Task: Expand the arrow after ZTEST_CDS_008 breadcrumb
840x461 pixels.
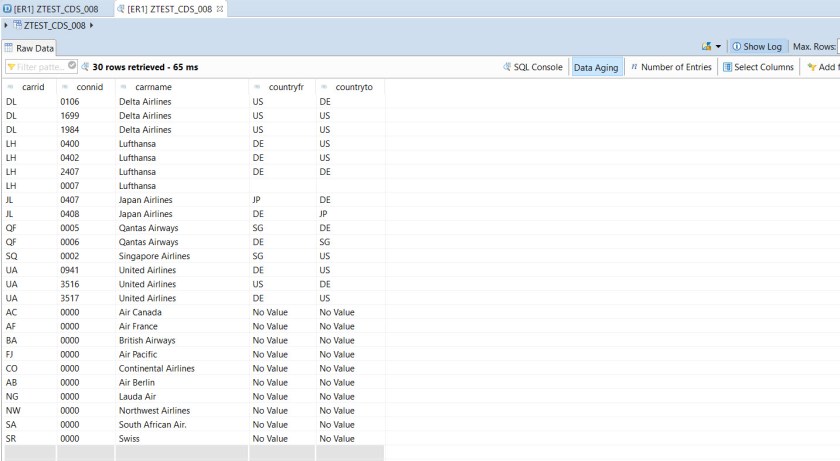Action: 90,25
